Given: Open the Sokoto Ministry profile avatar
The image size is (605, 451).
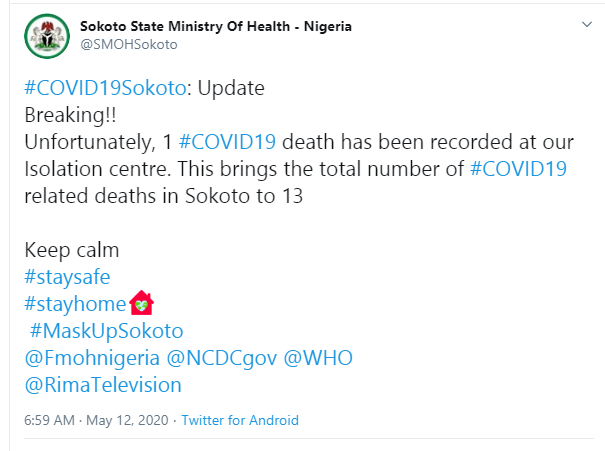Looking at the screenshot, I should tap(47, 36).
